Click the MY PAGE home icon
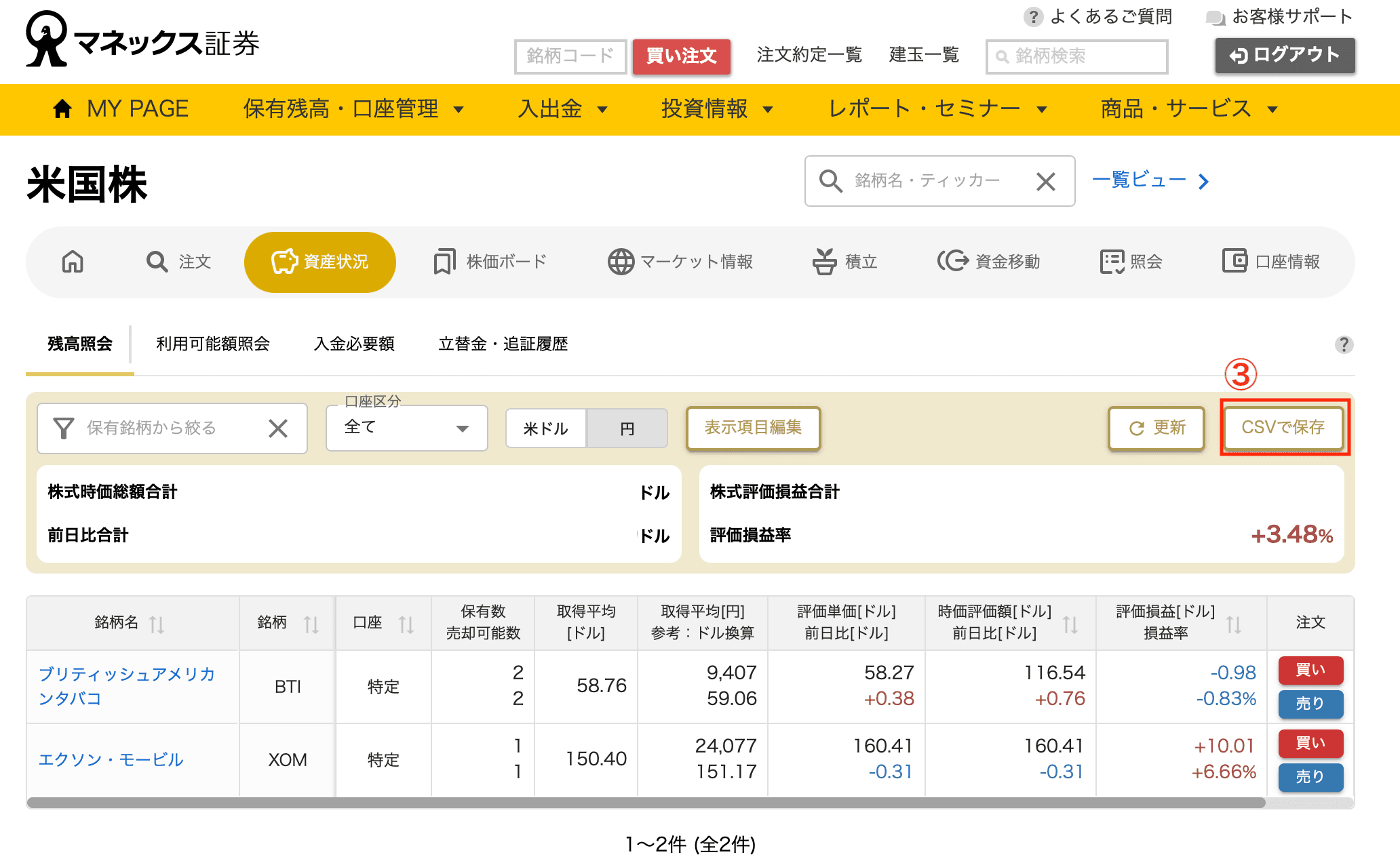Screen dimensions: 1400x861 point(62,108)
